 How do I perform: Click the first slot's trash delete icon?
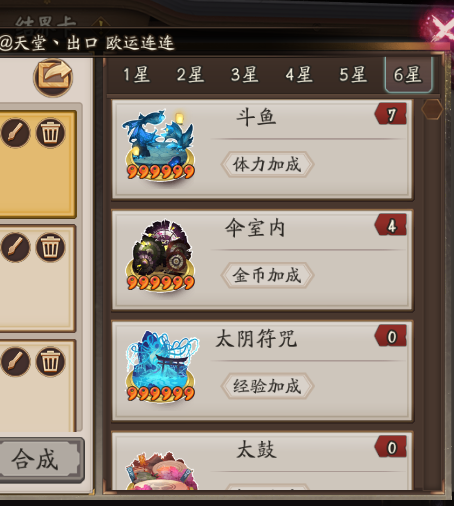point(50,133)
